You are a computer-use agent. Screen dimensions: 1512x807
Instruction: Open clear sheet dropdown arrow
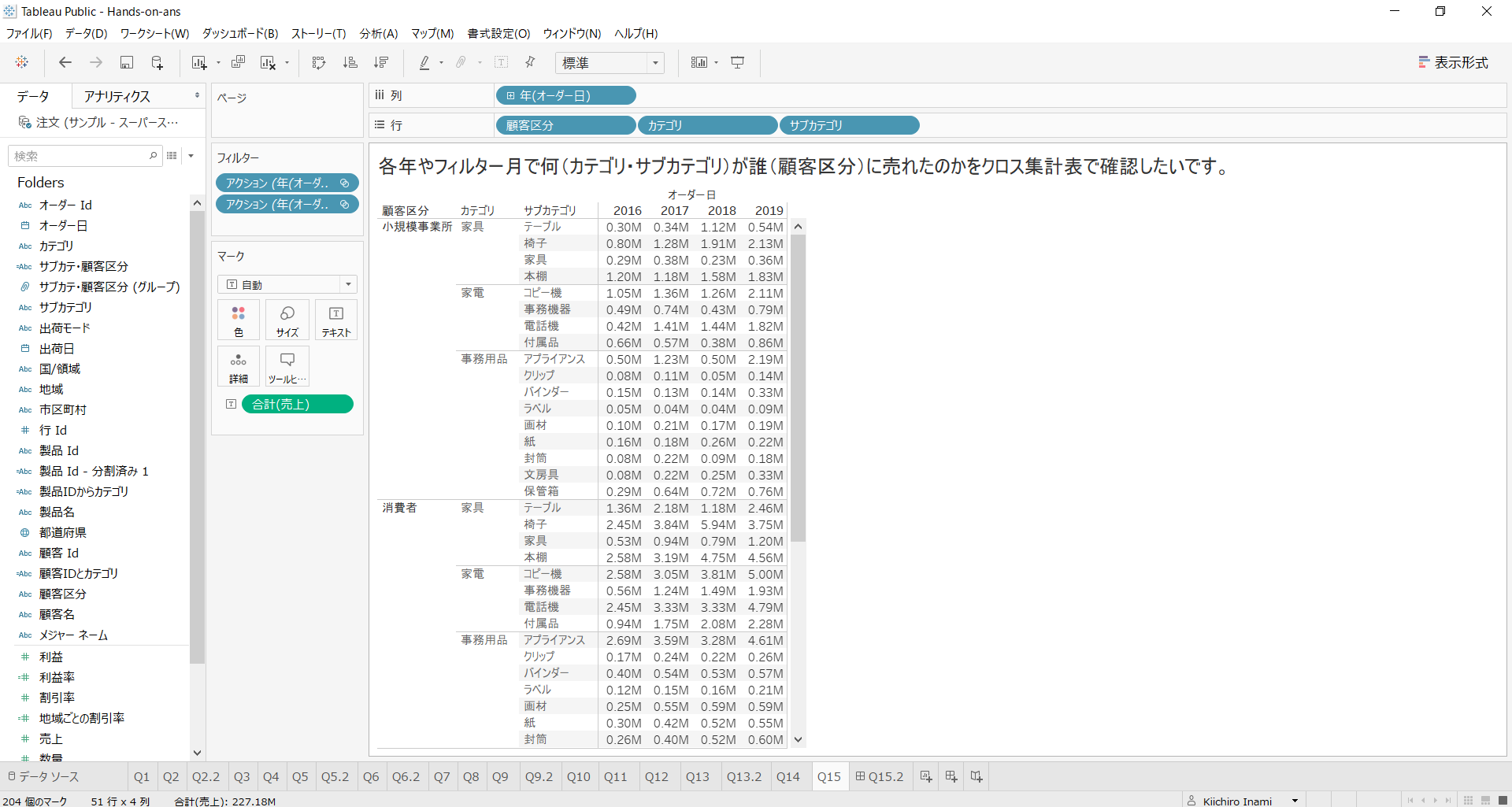[287, 63]
